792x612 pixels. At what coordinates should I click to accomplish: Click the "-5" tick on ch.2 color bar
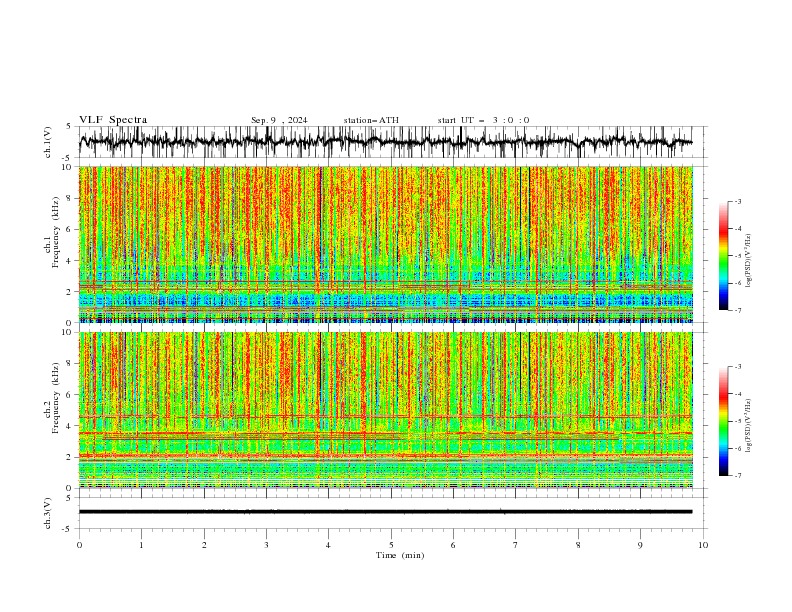coord(738,421)
